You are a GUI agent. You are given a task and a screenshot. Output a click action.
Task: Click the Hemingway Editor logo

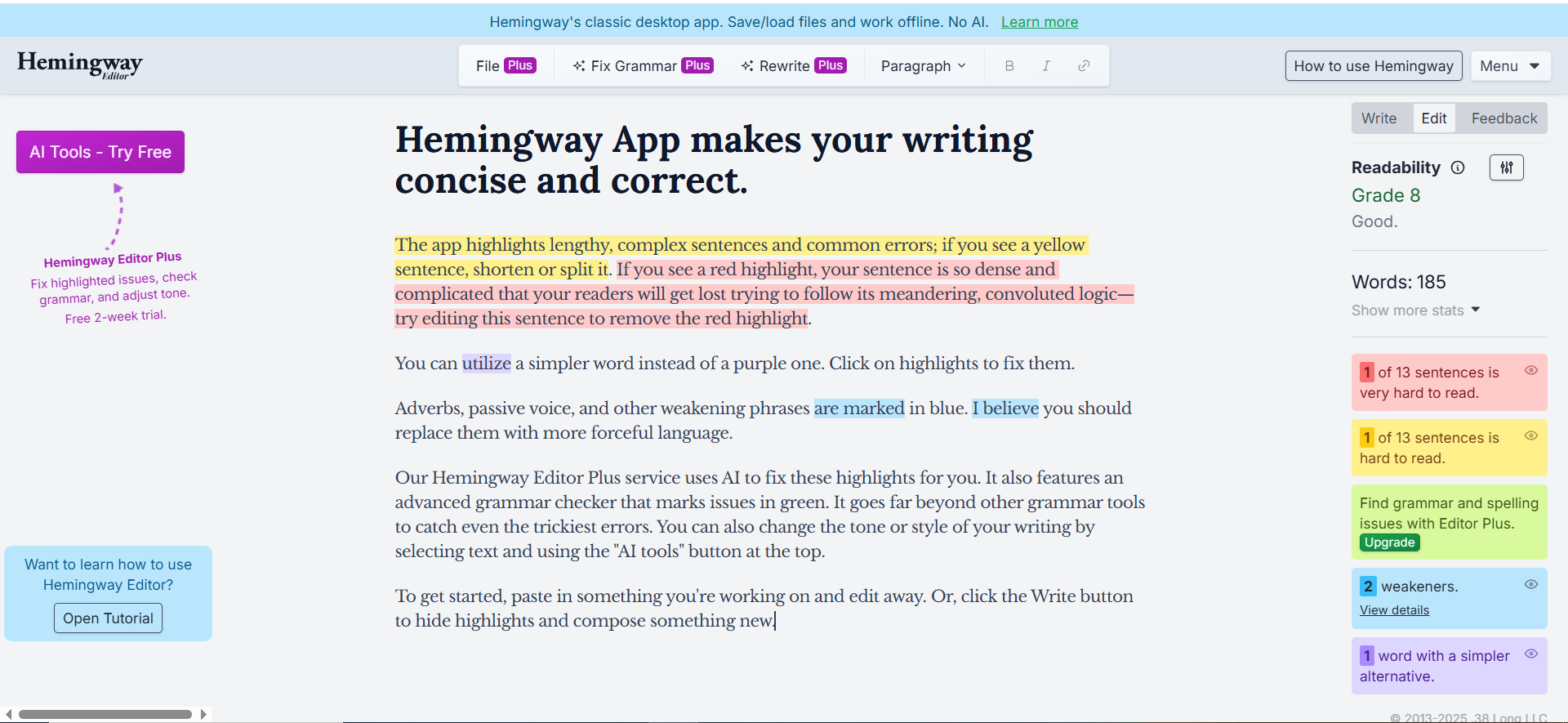pyautogui.click(x=80, y=65)
